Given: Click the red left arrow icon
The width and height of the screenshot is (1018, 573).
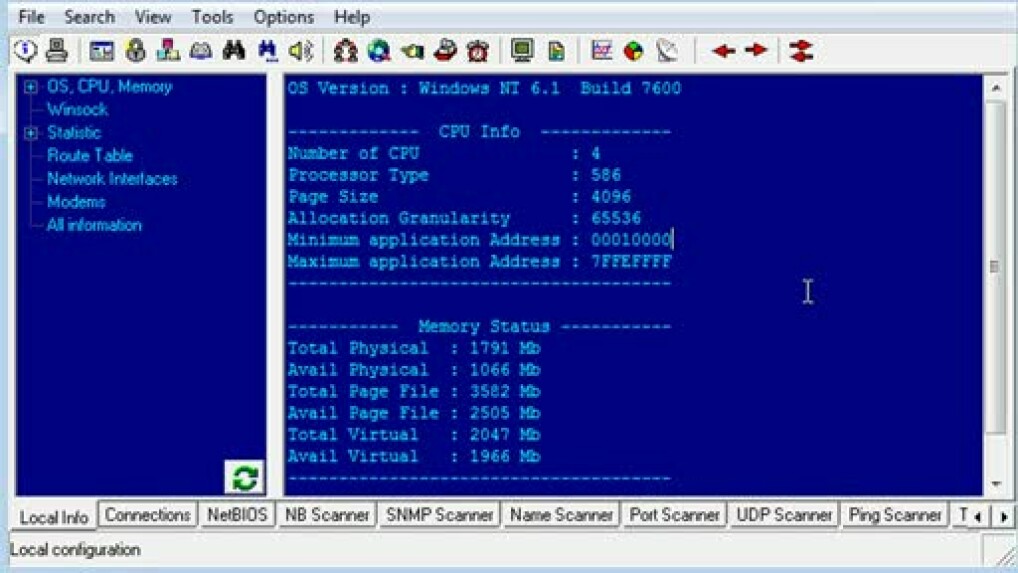Looking at the screenshot, I should pyautogui.click(x=723, y=50).
